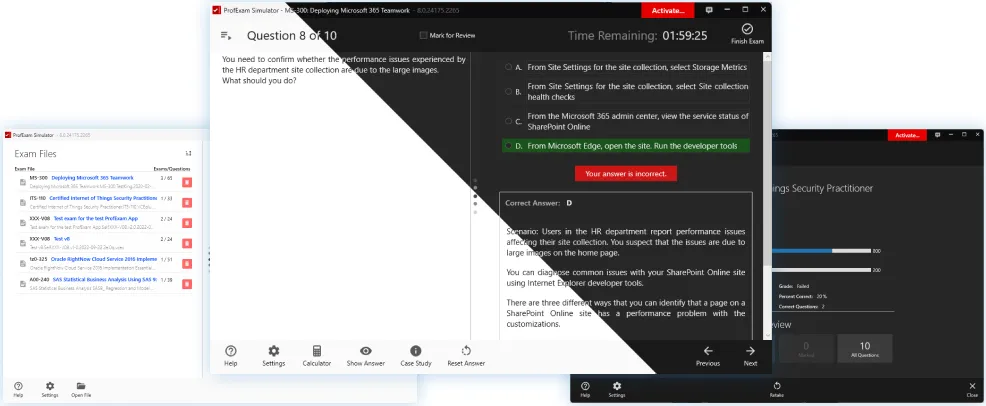
Task: Delete the Oracle RightNow exam file
Action: click(x=187, y=263)
